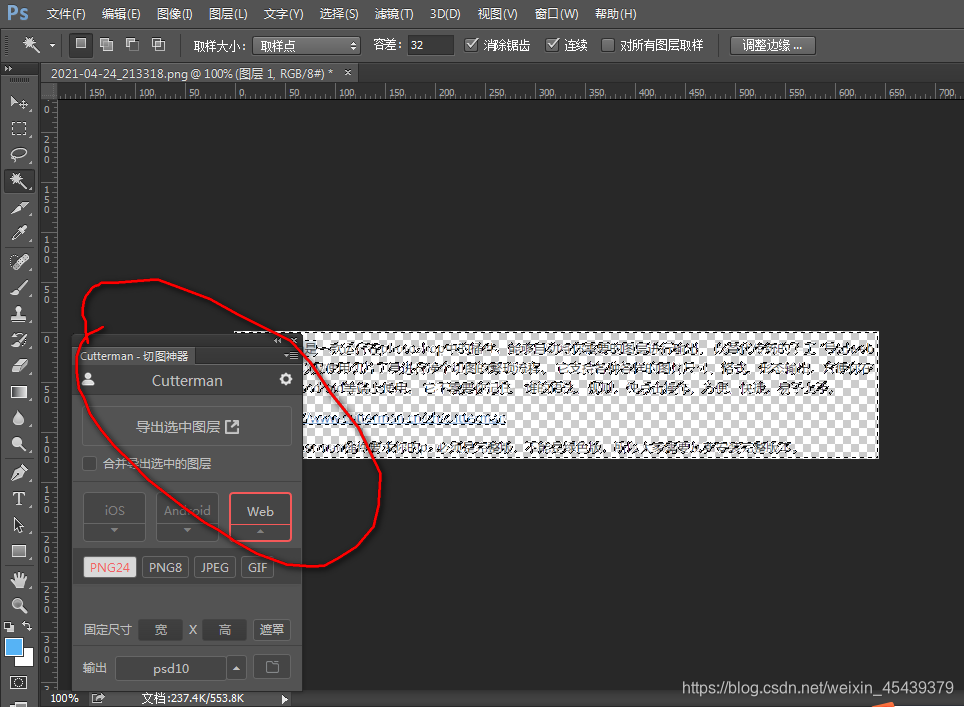The image size is (964, 707).
Task: Toggle the 连续 checkbox
Action: pos(553,44)
